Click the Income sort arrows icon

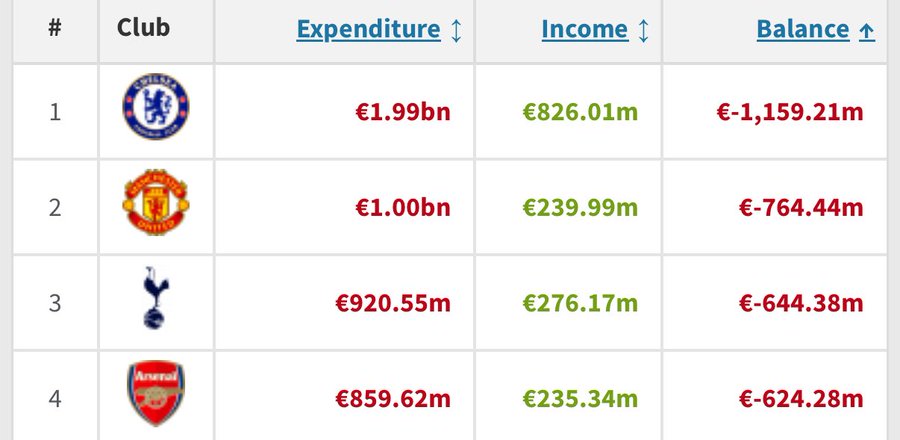point(643,30)
